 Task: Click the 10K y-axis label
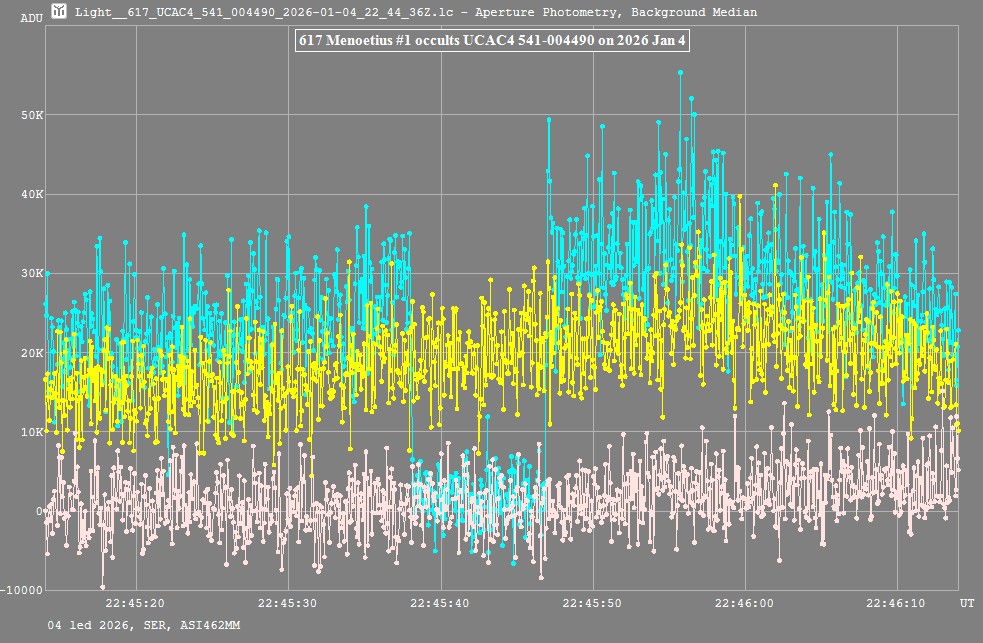[x=32, y=432]
